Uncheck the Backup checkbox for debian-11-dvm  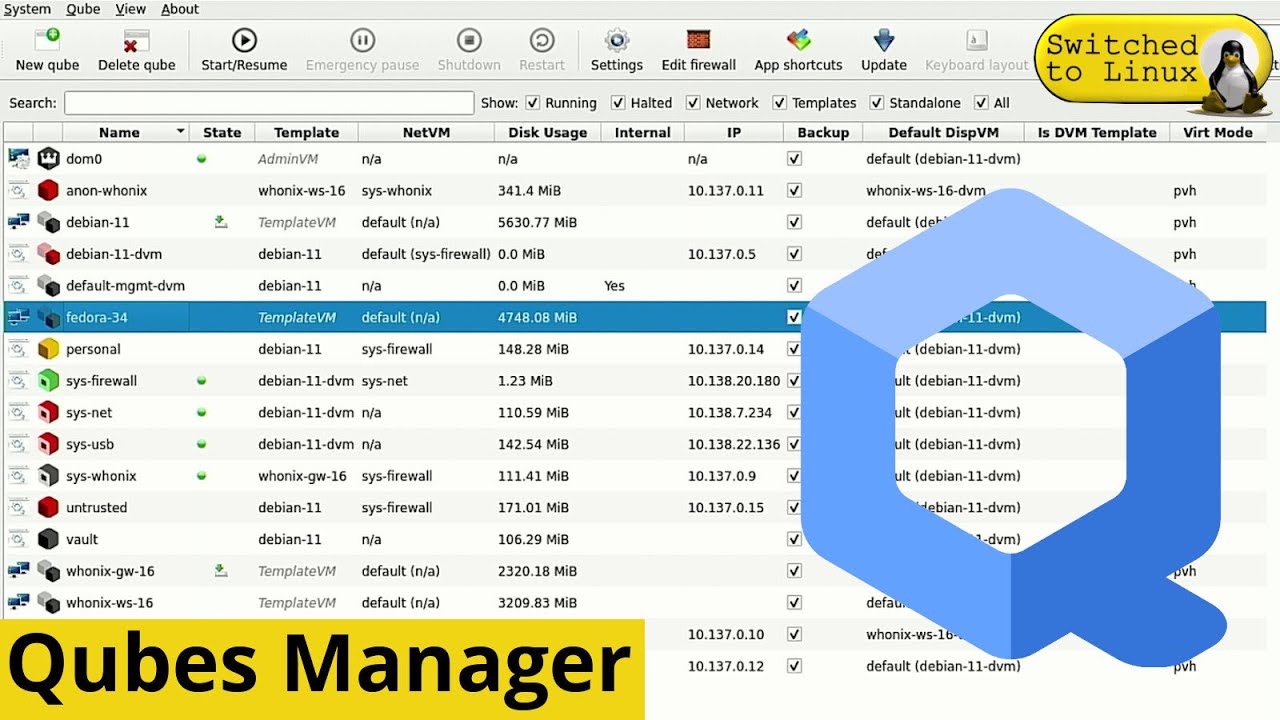[x=794, y=254]
